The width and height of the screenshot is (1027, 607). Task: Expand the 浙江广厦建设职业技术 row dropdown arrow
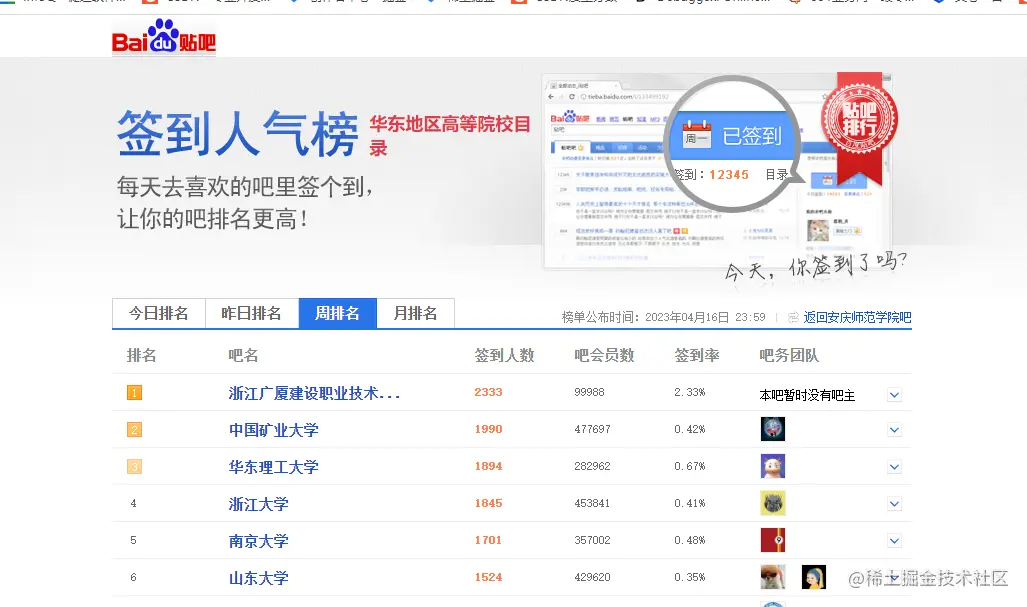click(x=894, y=395)
